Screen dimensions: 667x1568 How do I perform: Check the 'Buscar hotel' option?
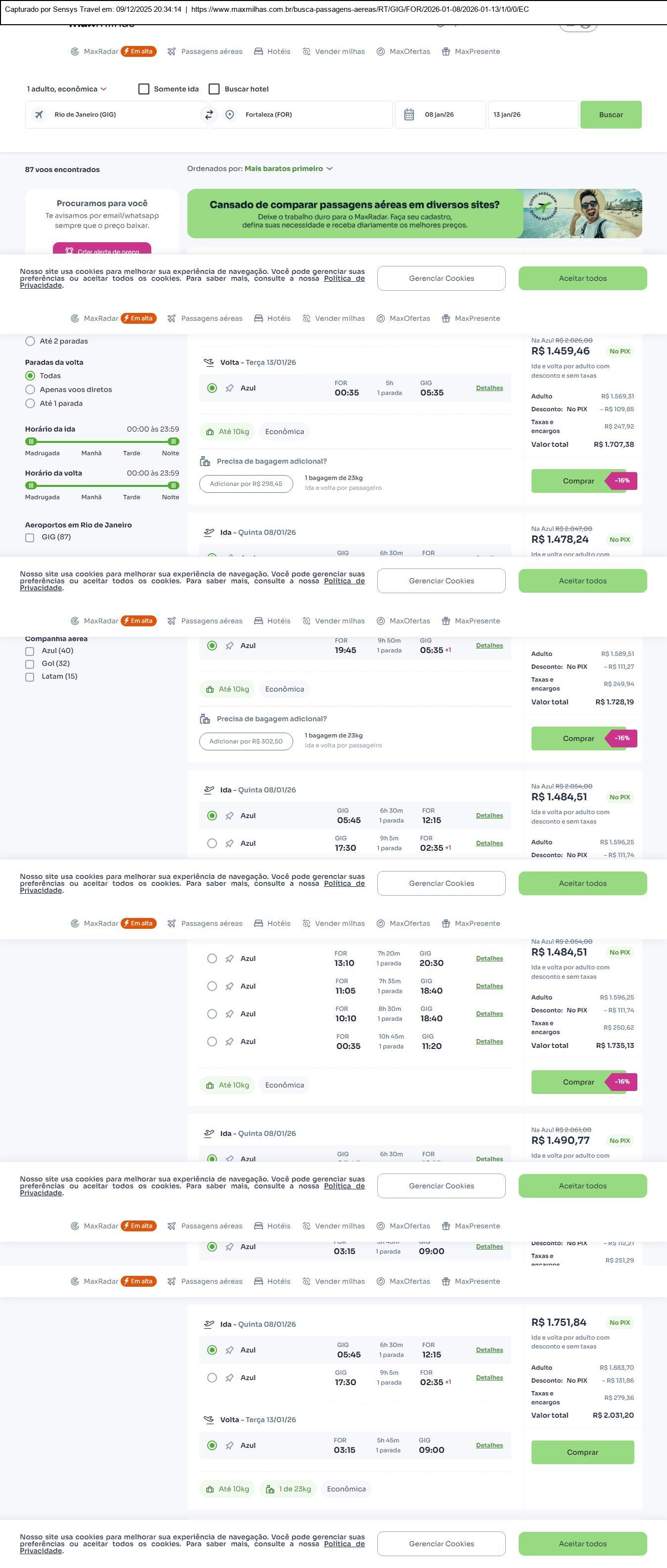click(x=214, y=89)
